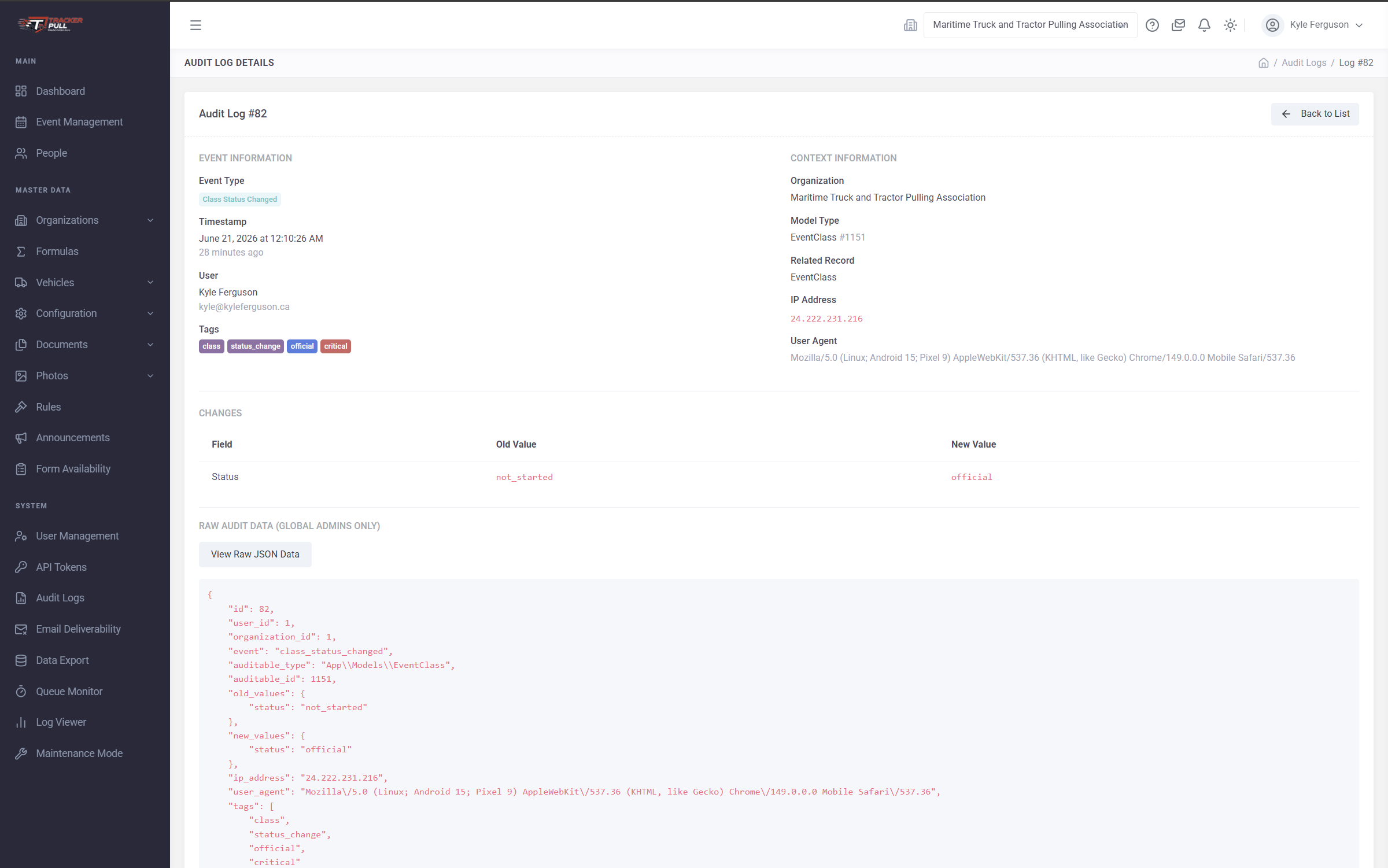Open Audit Logs in sidebar

click(85, 598)
